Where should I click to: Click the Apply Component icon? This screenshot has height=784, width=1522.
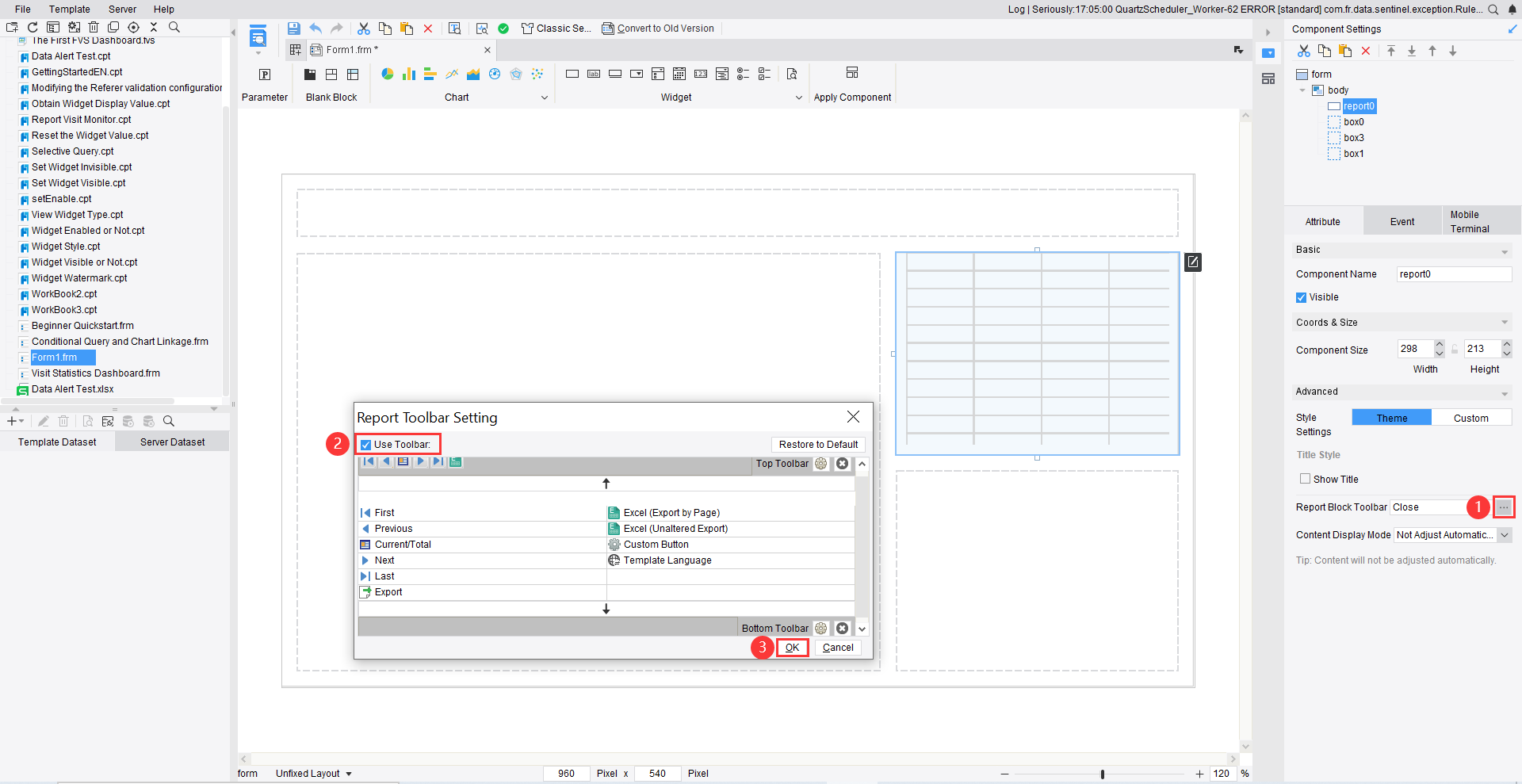[x=852, y=74]
